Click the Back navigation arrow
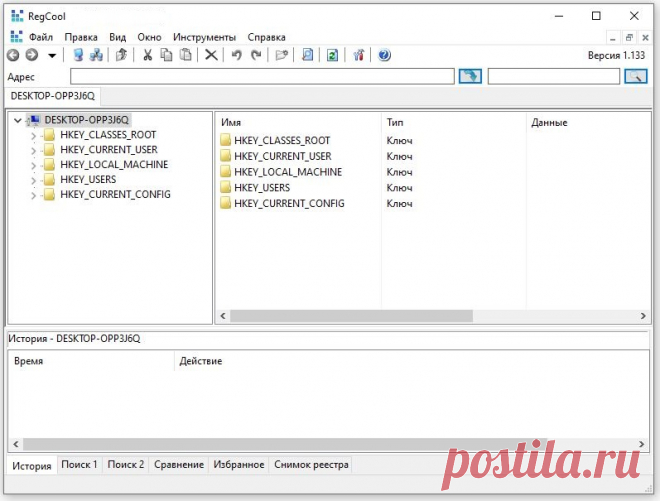Image resolution: width=660 pixels, height=501 pixels. [x=13, y=55]
